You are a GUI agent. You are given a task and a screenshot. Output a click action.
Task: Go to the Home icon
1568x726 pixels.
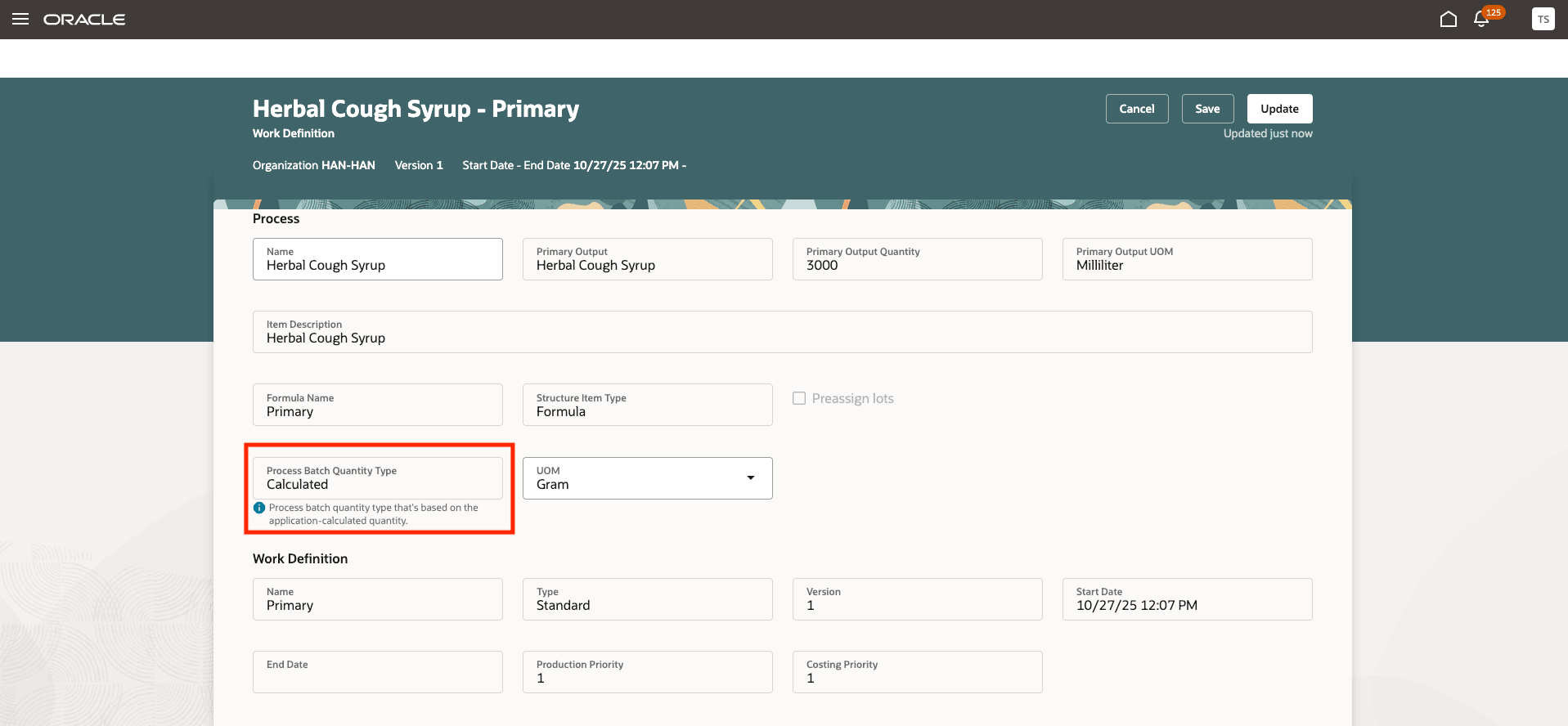(x=1448, y=19)
